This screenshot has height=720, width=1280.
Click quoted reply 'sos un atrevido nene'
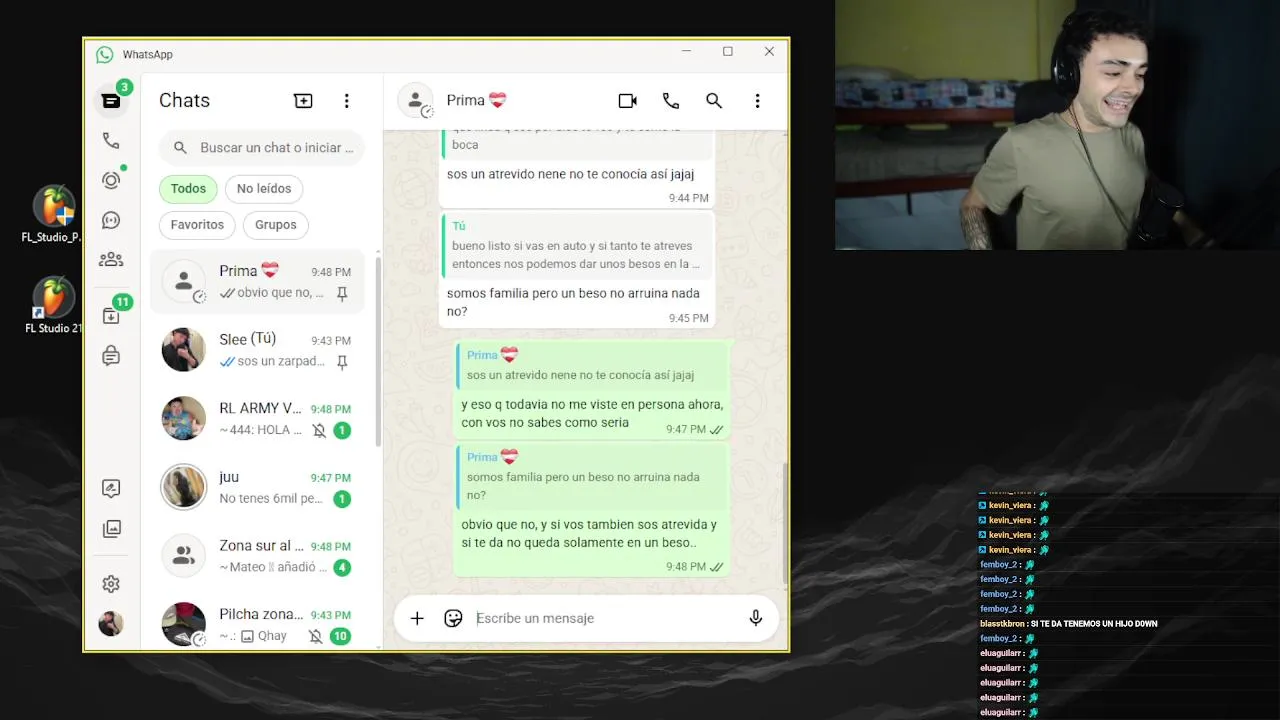(x=592, y=365)
